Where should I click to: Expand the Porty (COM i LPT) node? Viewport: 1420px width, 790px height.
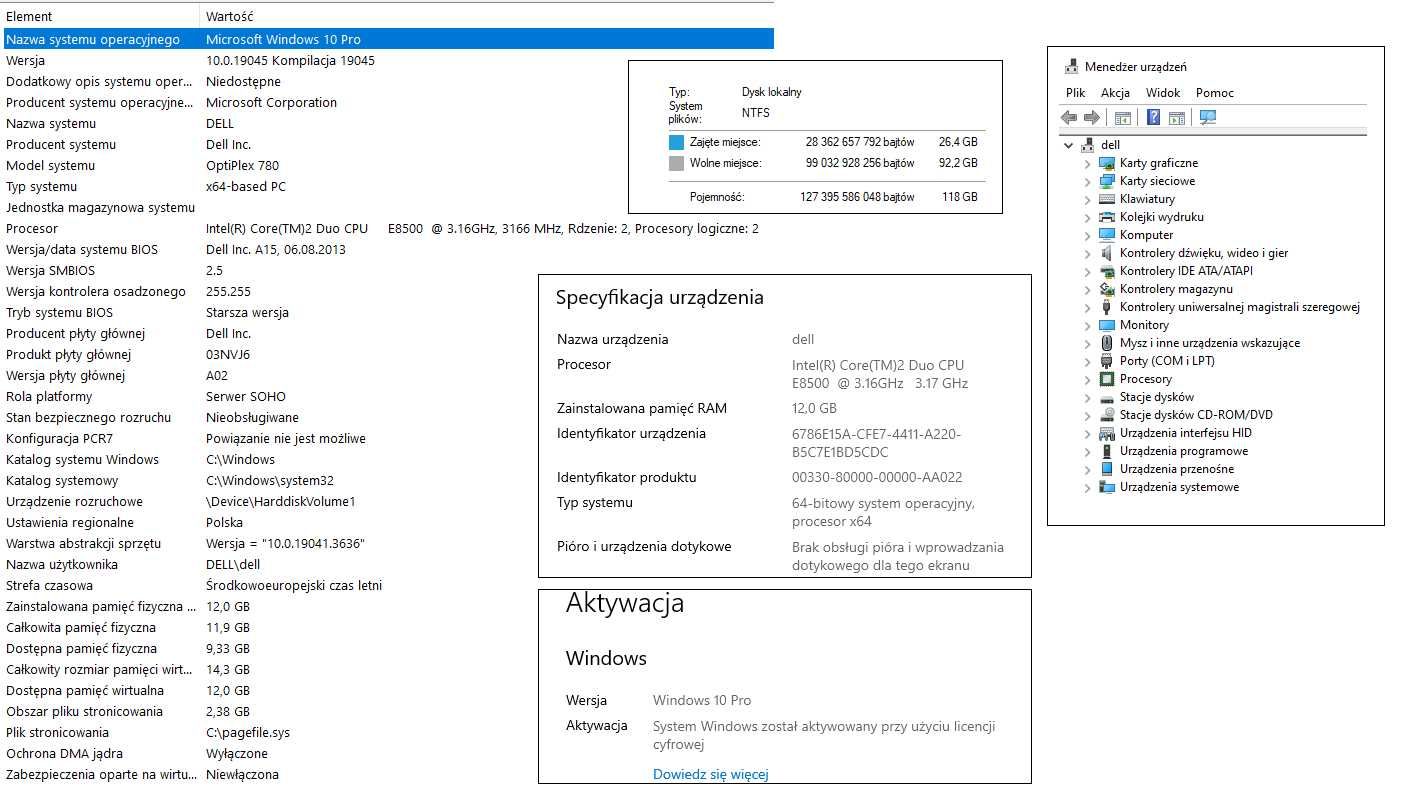(x=1088, y=361)
